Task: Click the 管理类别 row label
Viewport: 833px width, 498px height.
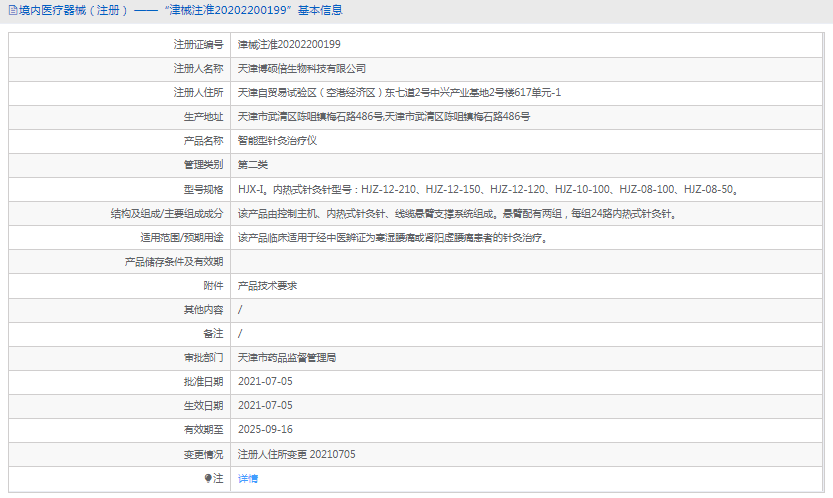Action: pos(203,165)
